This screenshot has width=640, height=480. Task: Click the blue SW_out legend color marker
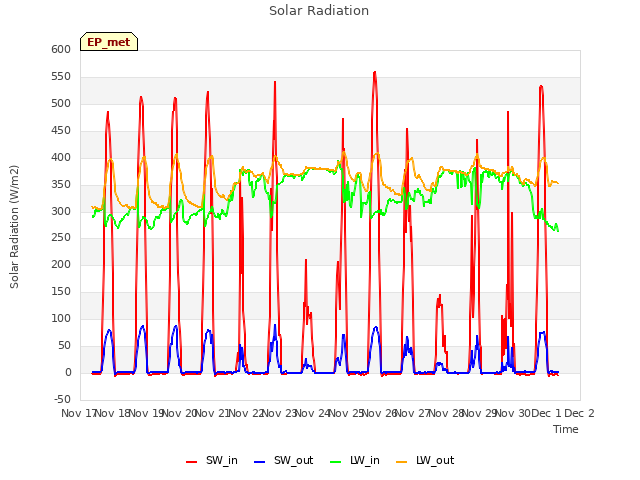[x=260, y=462]
